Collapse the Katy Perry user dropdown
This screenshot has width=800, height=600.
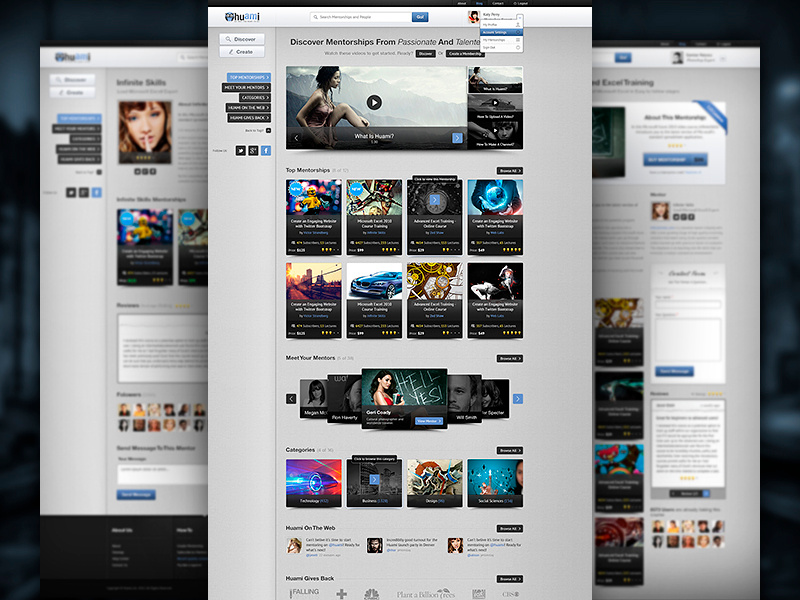coord(518,18)
